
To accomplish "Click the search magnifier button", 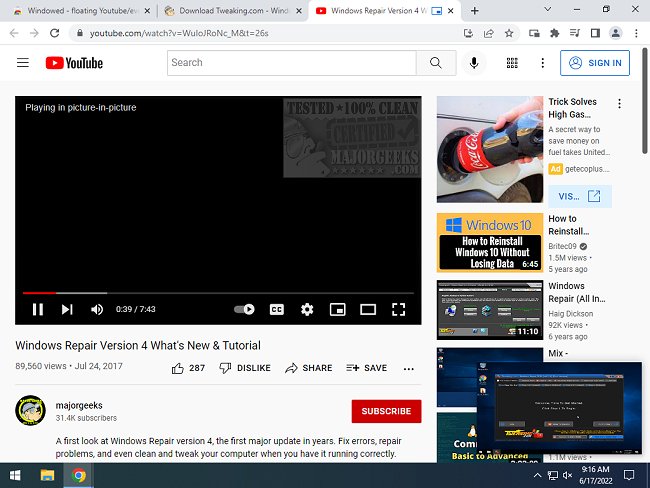I will (x=436, y=63).
